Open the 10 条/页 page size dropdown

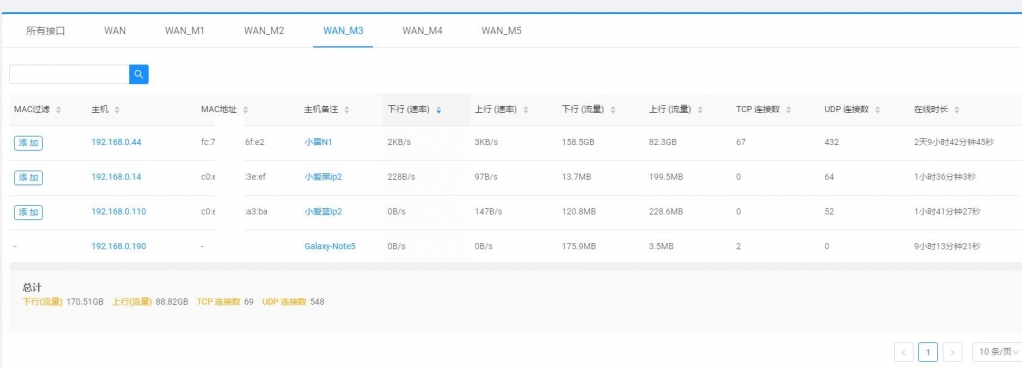click(997, 352)
